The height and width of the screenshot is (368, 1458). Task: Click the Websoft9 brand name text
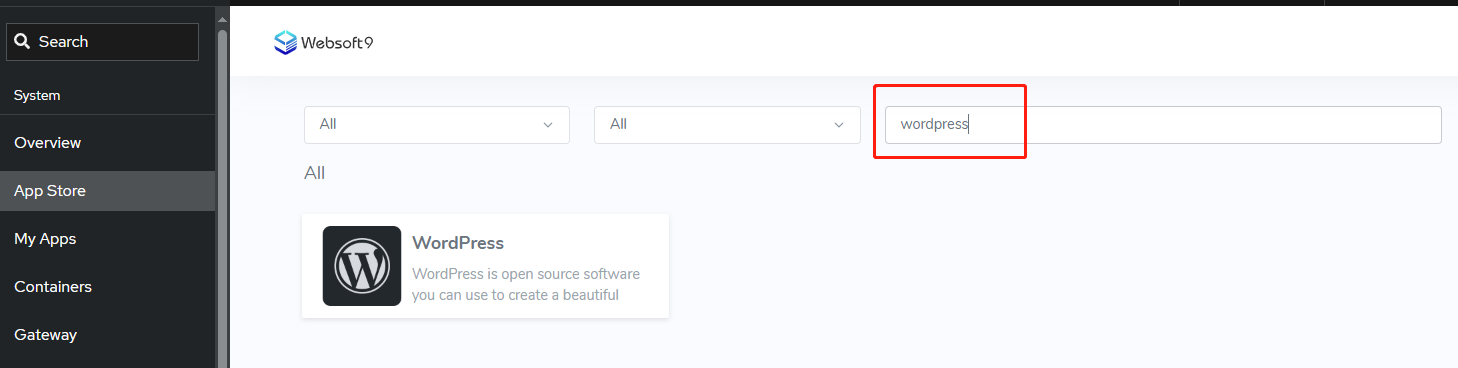[x=337, y=43]
